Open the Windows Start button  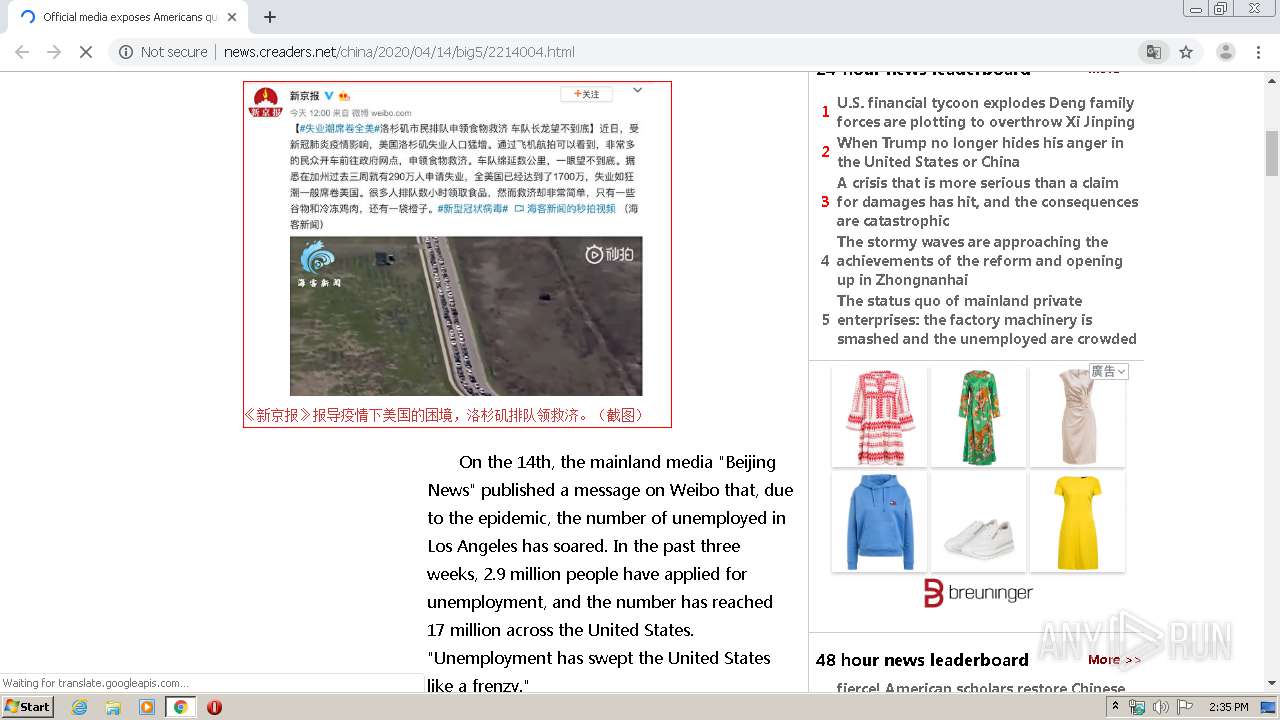coord(28,707)
